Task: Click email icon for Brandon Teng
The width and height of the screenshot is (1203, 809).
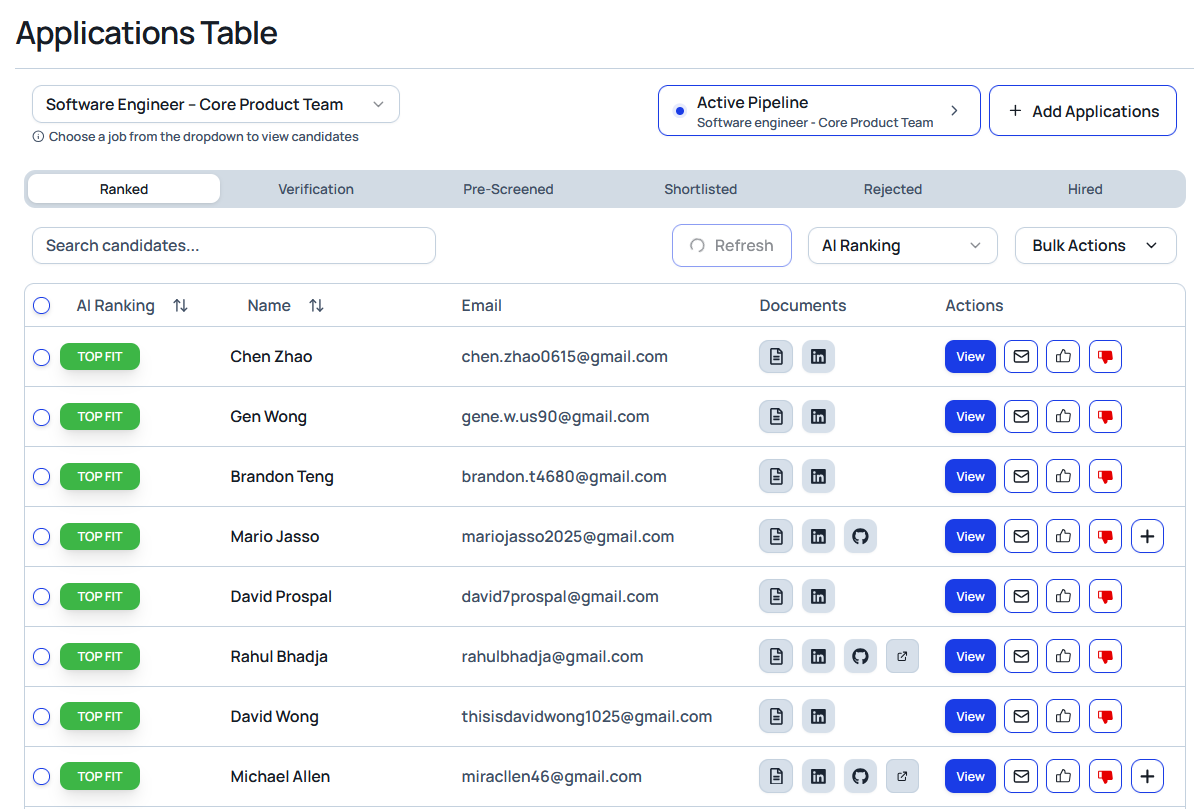Action: (1020, 477)
